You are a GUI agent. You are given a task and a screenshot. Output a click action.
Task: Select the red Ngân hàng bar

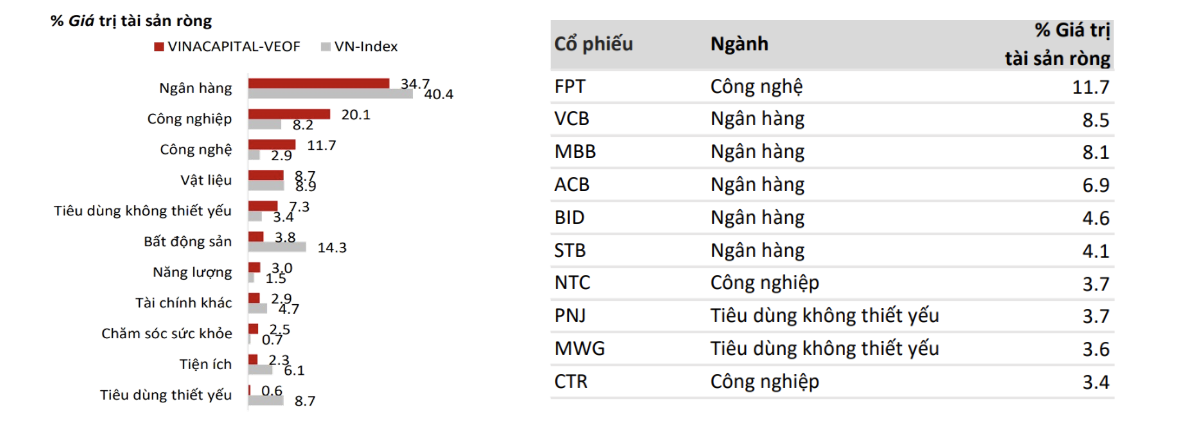(x=319, y=83)
